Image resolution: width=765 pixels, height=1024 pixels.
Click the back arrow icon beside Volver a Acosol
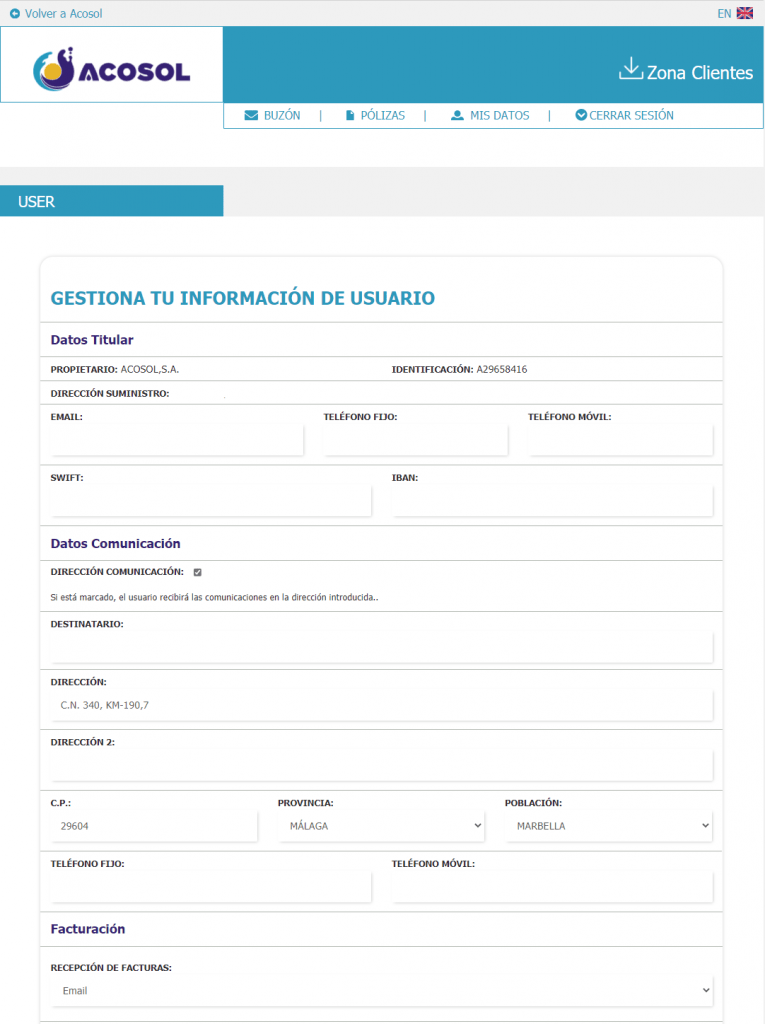click(x=15, y=14)
